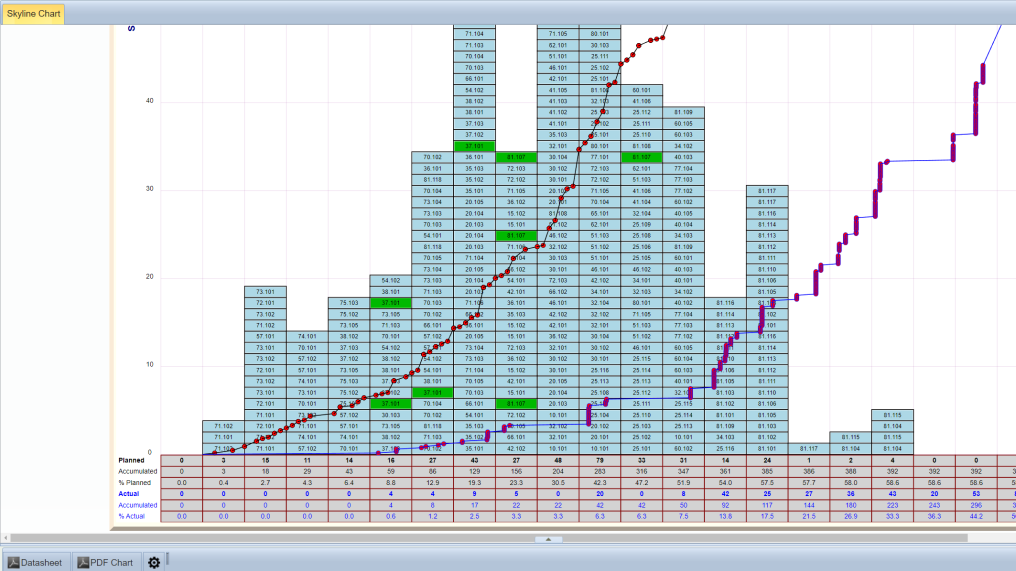Image resolution: width=1016 pixels, height=571 pixels.
Task: Click the horizontal scrollbar under the chart
Action: [x=489, y=538]
